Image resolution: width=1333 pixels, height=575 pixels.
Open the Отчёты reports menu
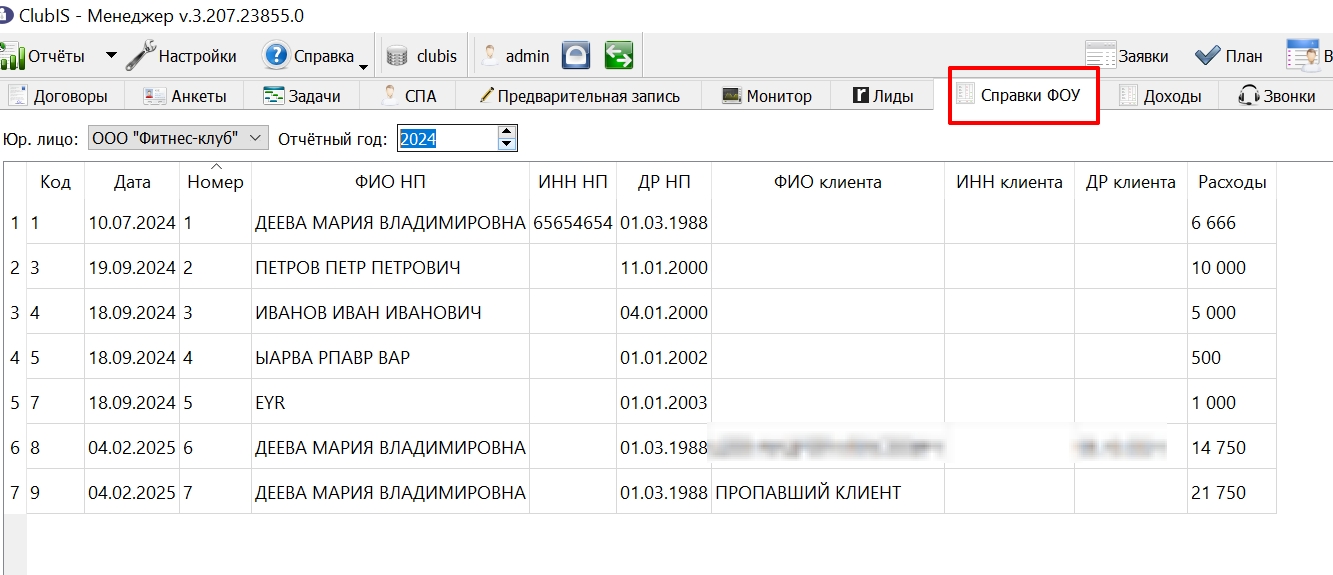44,56
